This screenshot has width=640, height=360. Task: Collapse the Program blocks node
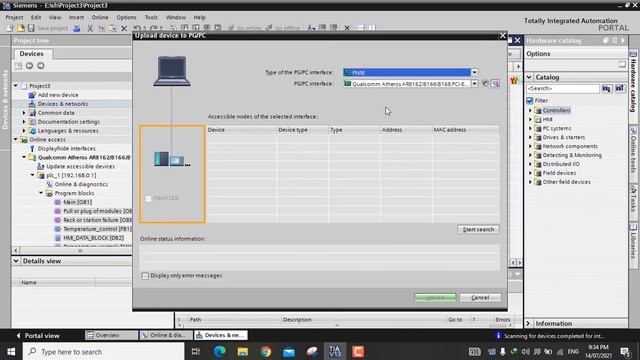click(41, 193)
